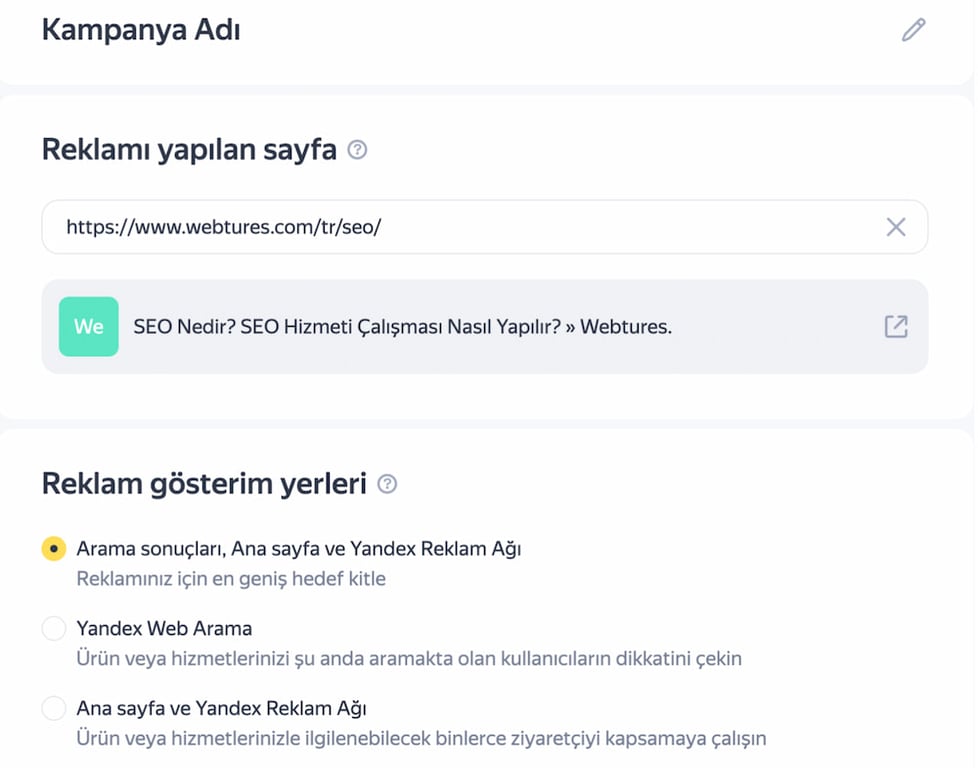Edit the campaign name using the pencil icon
Image resolution: width=978 pixels, height=768 pixels.
coord(913,29)
